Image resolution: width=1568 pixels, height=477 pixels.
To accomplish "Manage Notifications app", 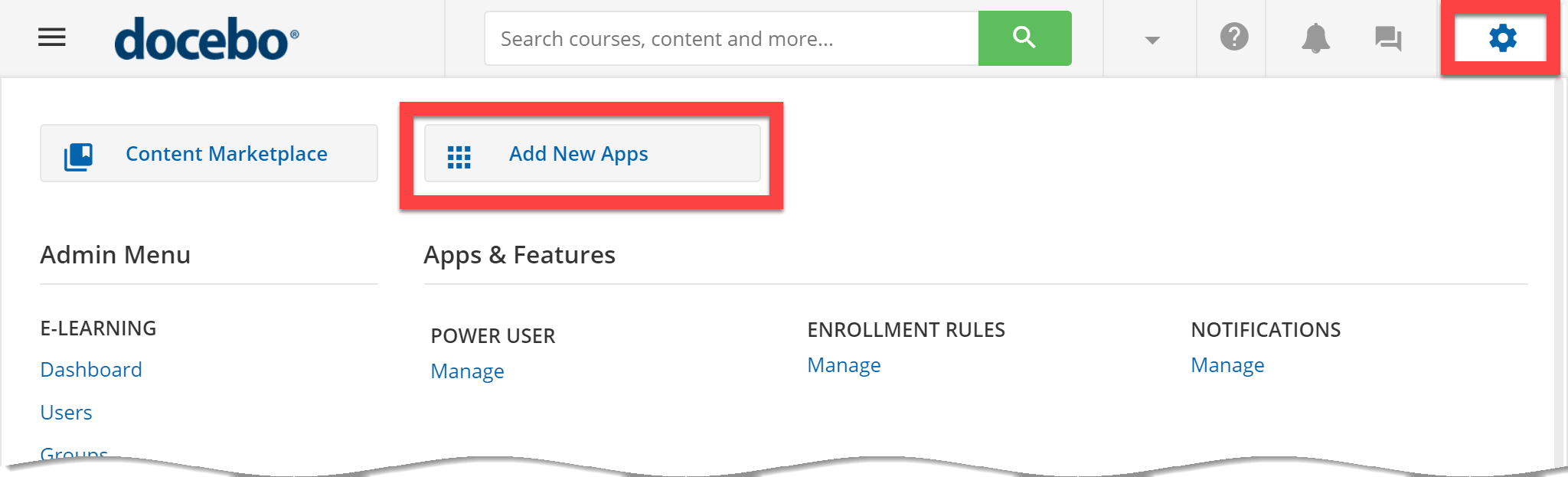I will [x=1227, y=365].
